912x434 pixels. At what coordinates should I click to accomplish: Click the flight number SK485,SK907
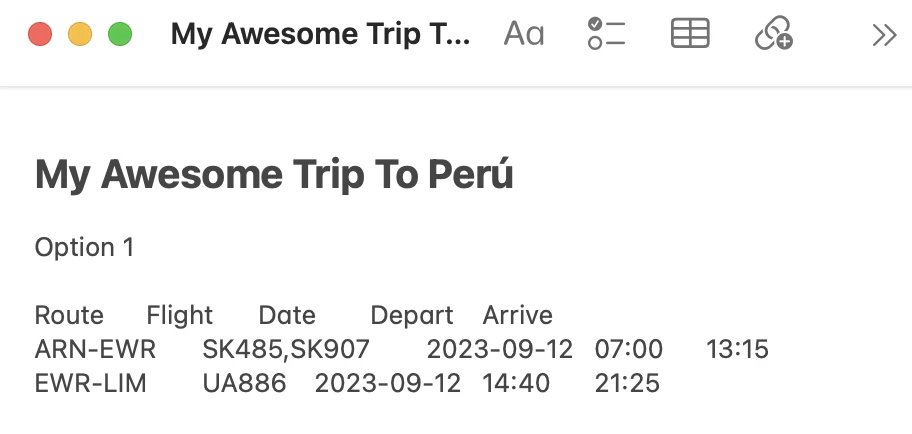point(286,350)
